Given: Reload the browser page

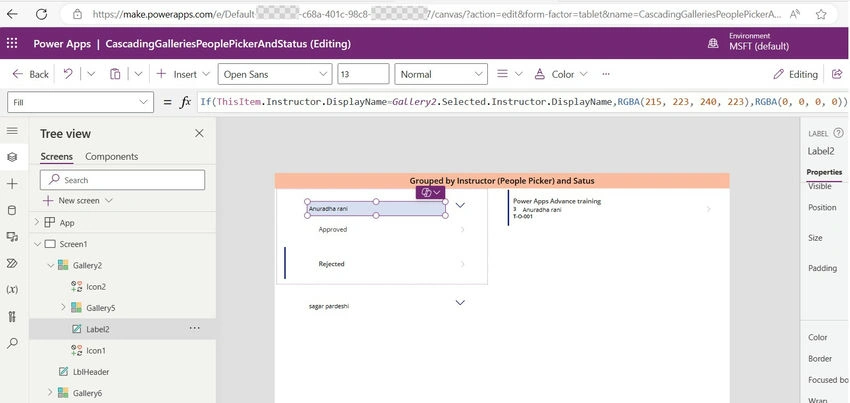Looking at the screenshot, I should click(x=41, y=14).
